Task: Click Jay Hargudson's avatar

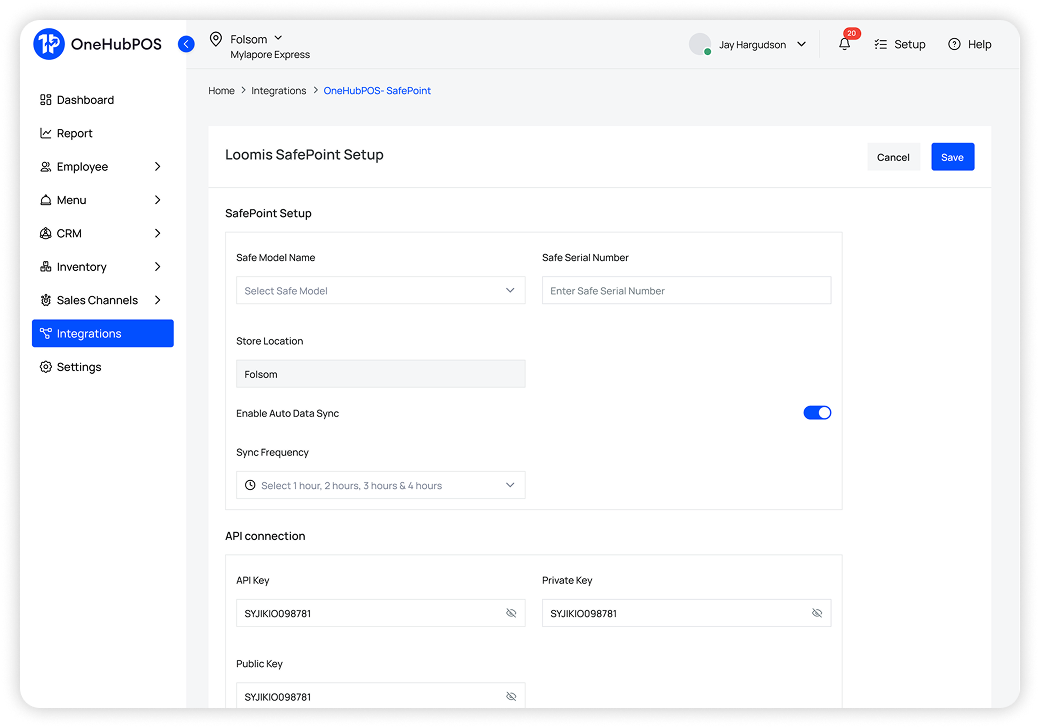Action: [x=700, y=44]
